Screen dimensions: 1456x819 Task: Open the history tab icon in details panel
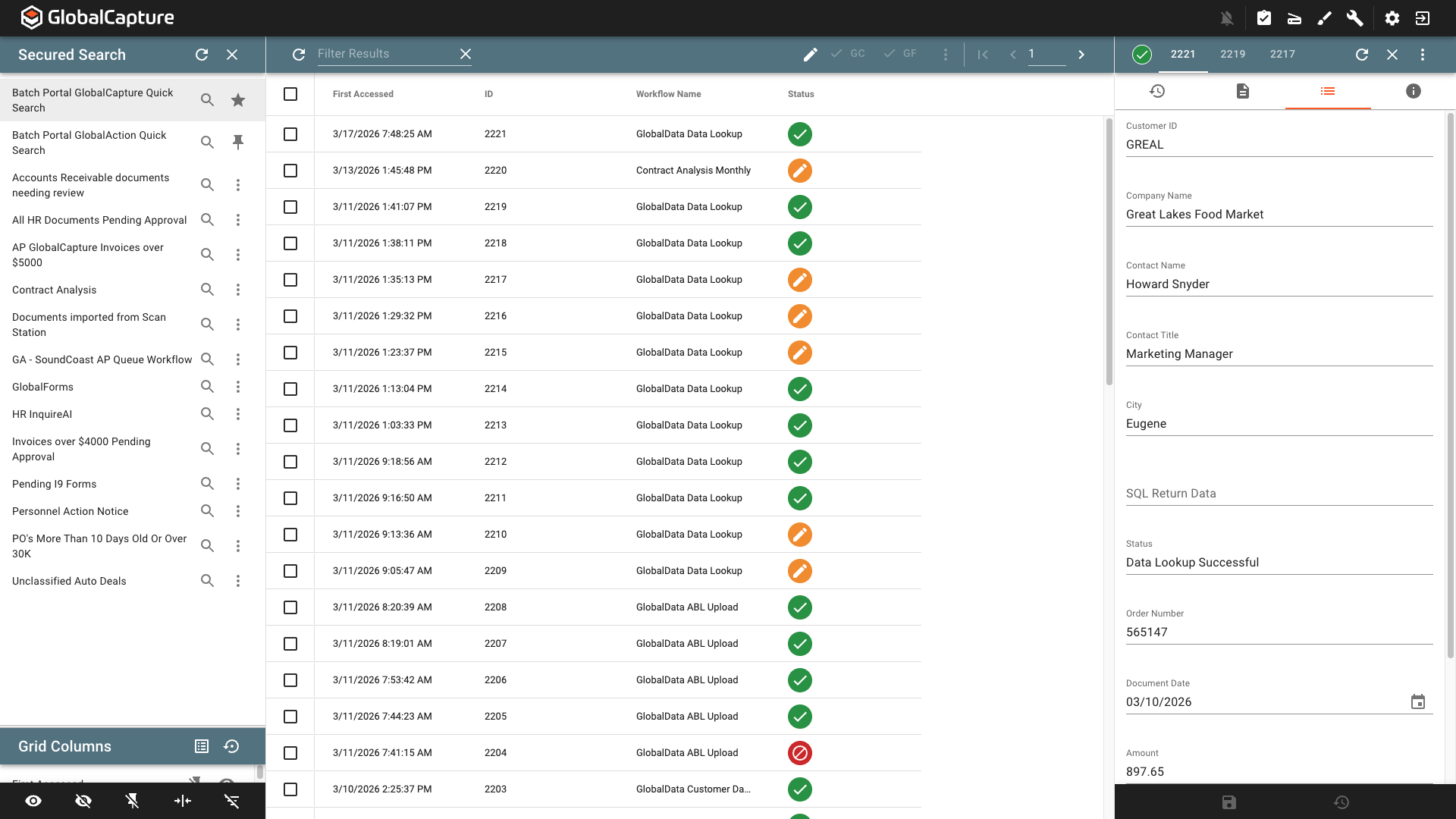point(1157,91)
